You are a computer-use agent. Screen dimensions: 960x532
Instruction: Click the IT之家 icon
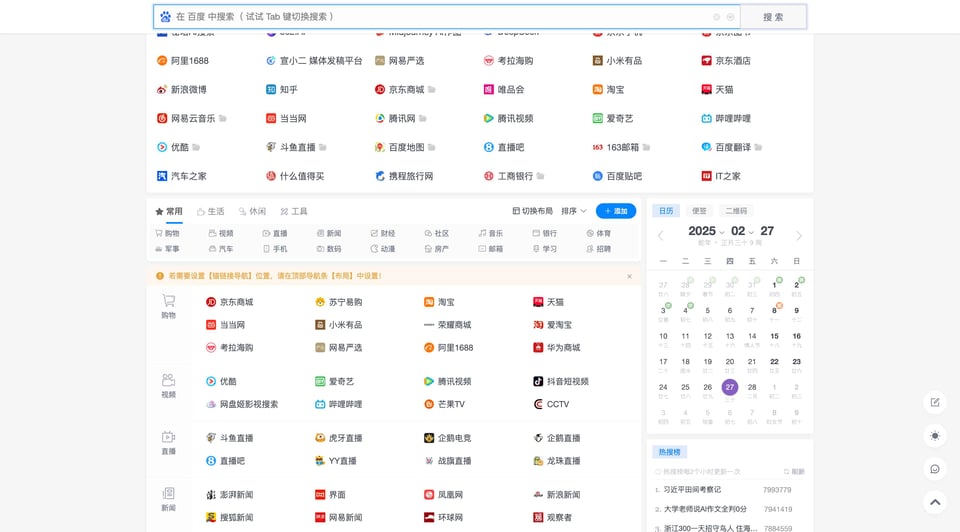coord(707,176)
